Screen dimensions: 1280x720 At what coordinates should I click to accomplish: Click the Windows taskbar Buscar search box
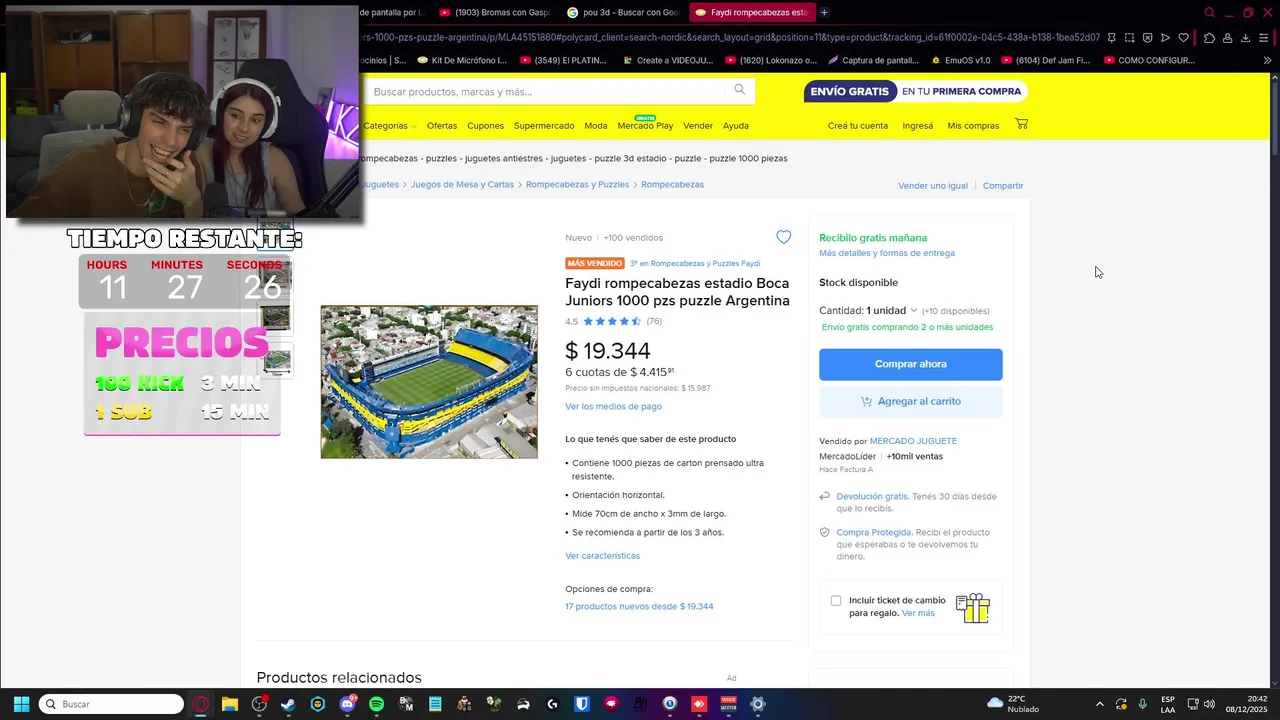(111, 704)
